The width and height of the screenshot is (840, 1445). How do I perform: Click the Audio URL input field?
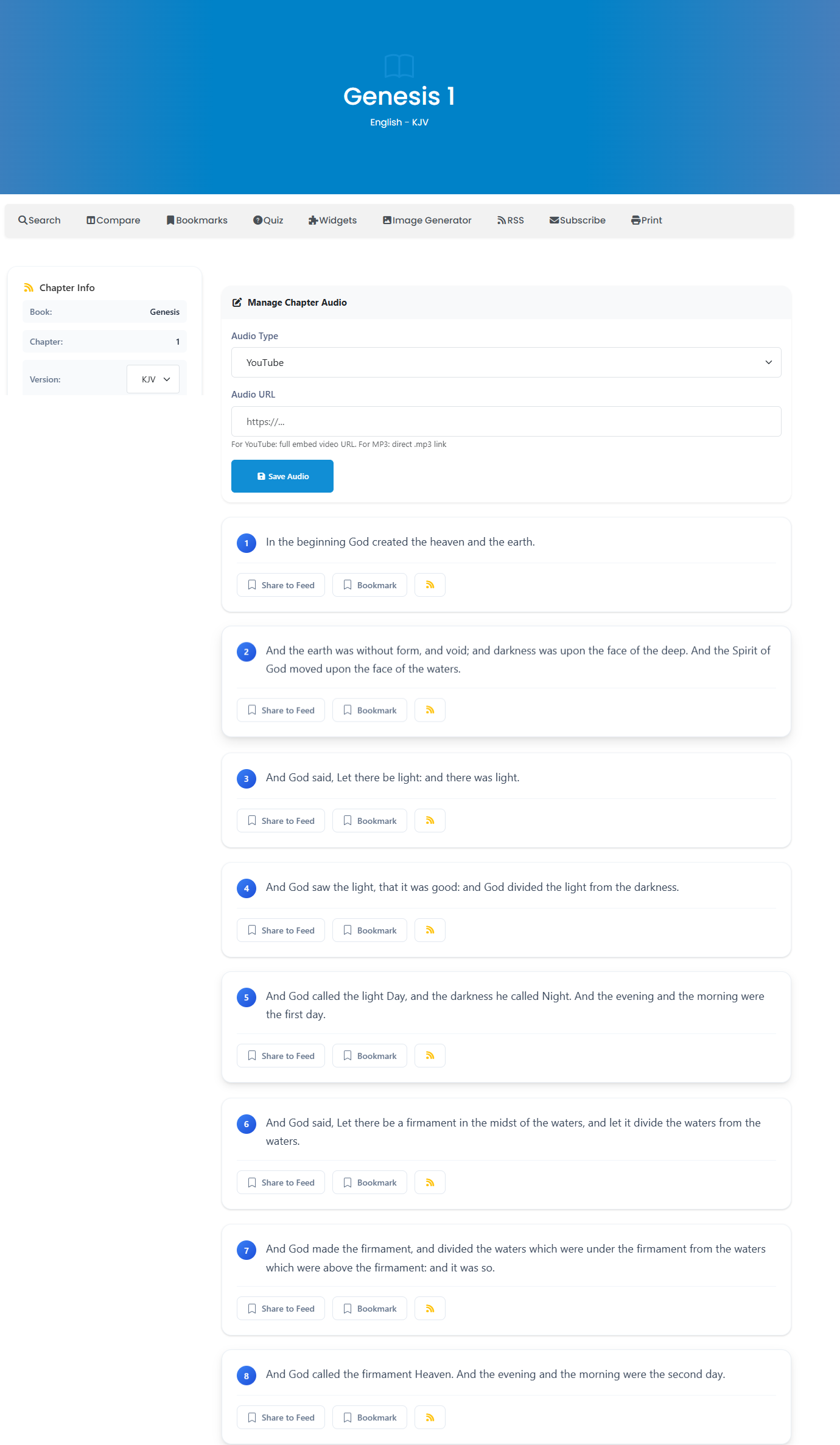(506, 421)
